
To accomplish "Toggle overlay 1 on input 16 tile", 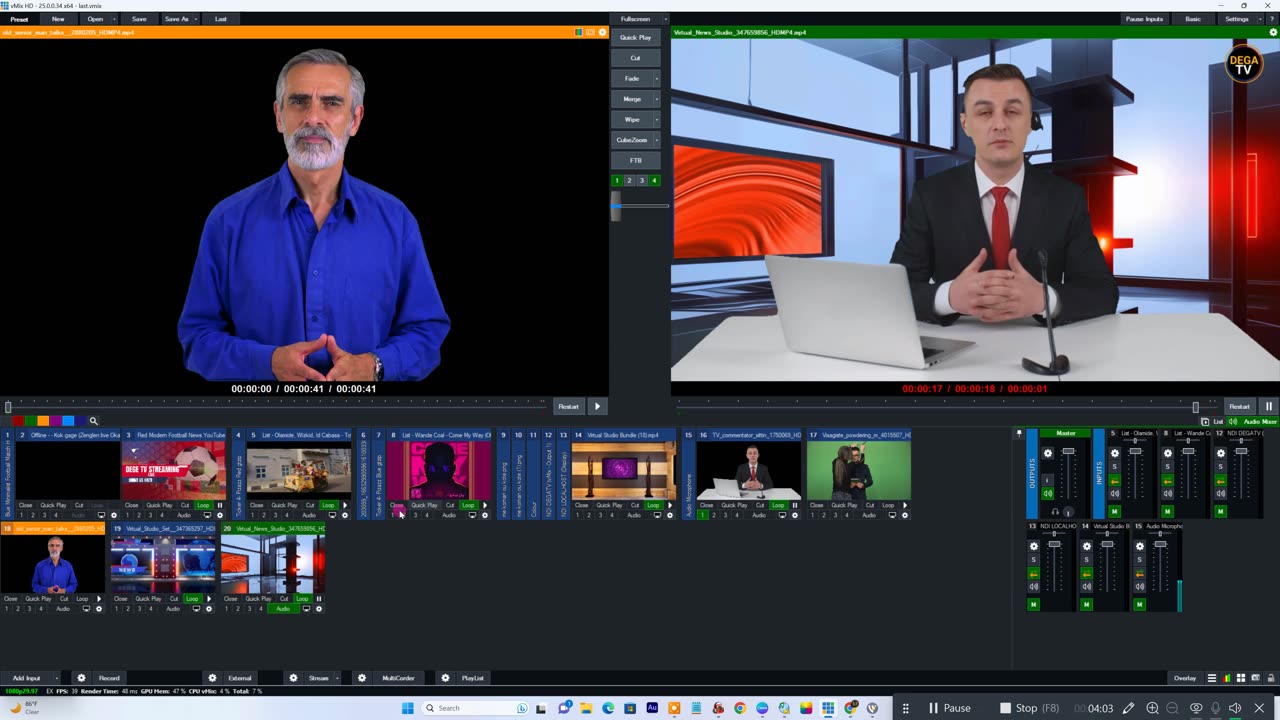I will pyautogui.click(x=702, y=515).
